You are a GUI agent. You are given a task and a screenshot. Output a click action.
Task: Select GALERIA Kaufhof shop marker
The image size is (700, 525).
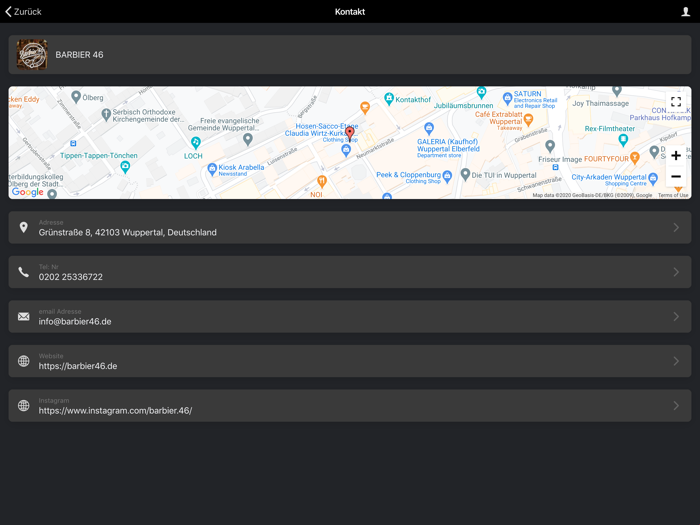point(429,129)
